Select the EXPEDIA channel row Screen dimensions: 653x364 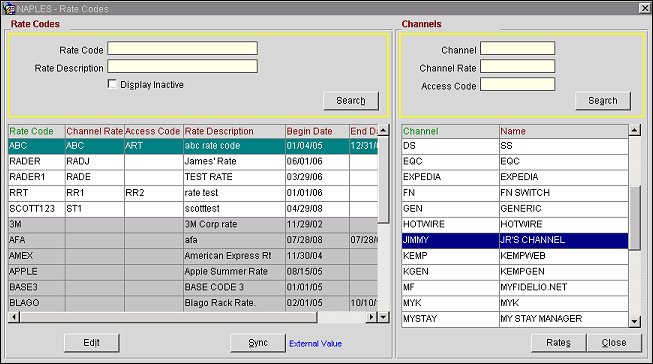(x=515, y=177)
